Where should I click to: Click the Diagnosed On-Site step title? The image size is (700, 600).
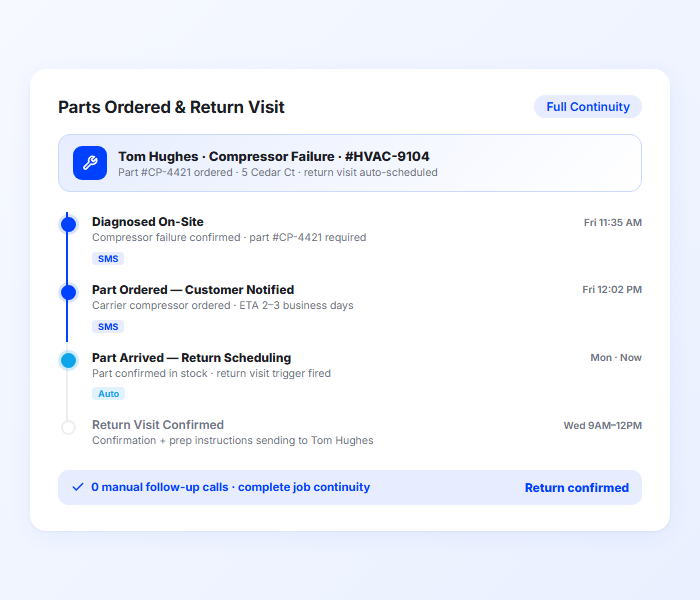[x=148, y=222]
